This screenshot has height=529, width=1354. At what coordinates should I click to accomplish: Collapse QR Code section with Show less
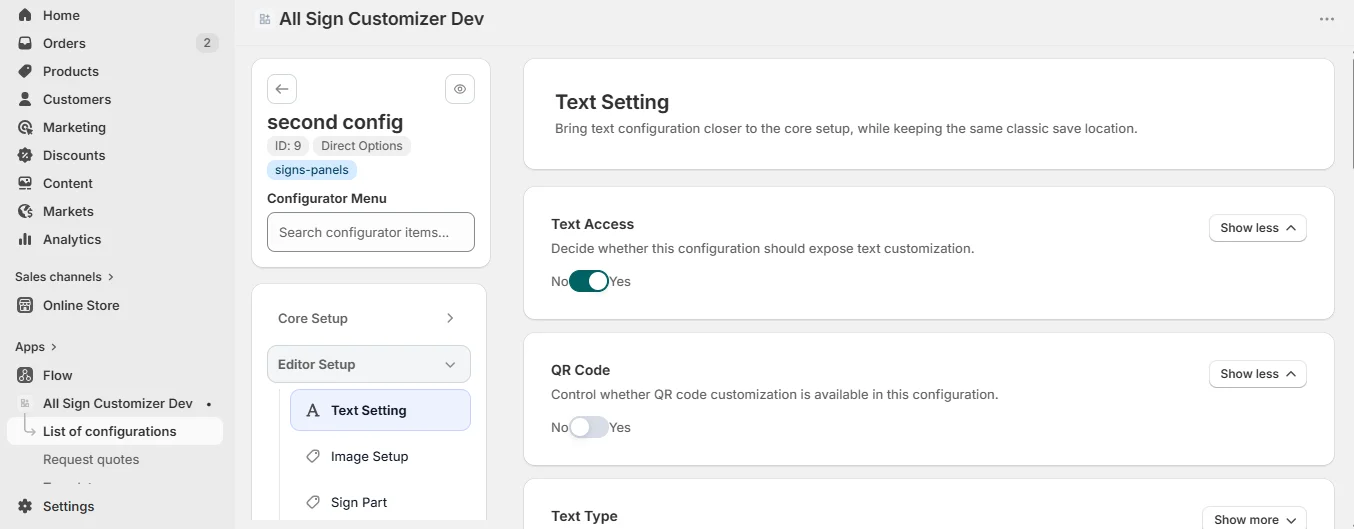(x=1258, y=374)
